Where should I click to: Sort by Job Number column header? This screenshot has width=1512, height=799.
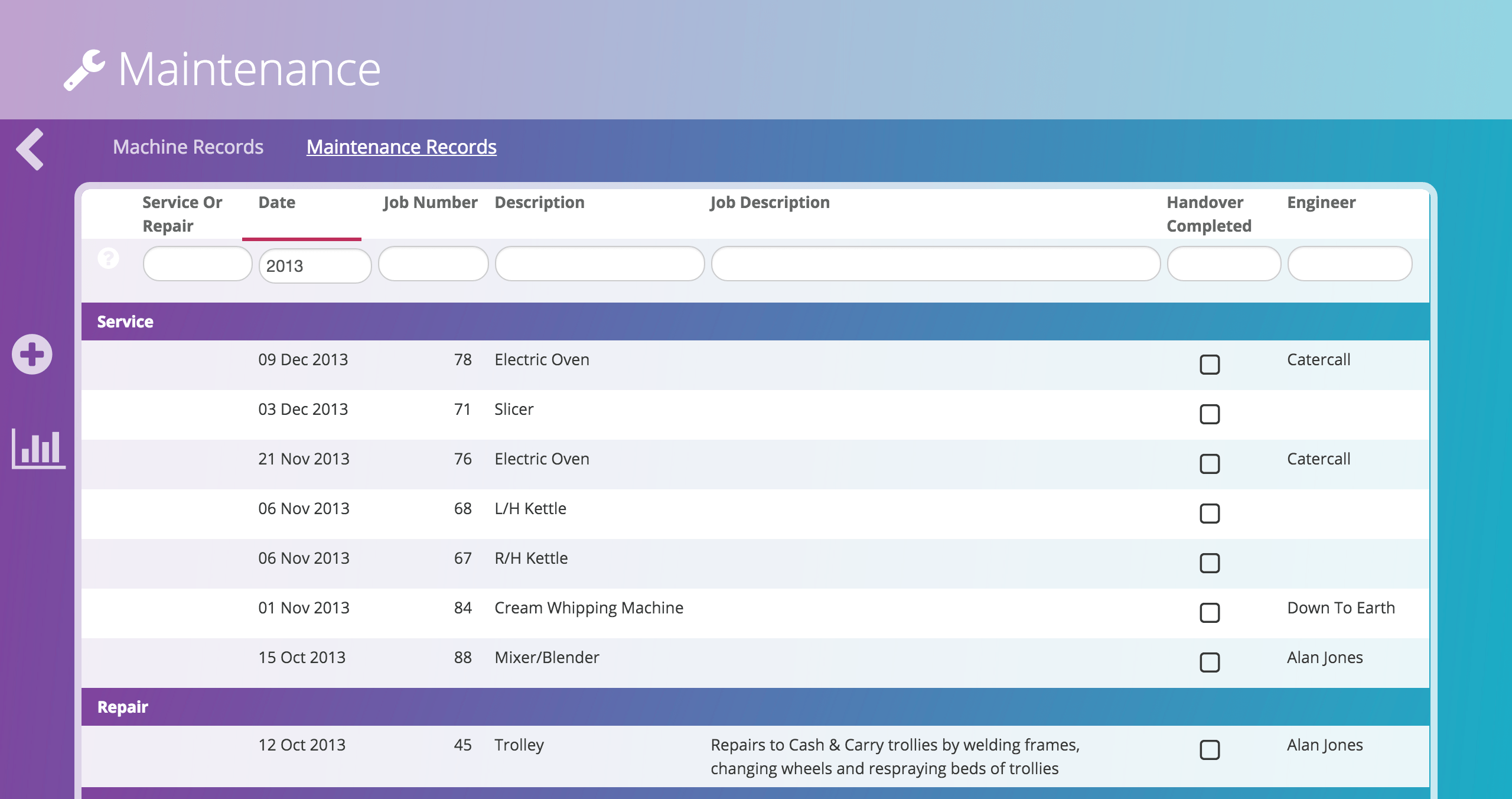click(x=430, y=203)
